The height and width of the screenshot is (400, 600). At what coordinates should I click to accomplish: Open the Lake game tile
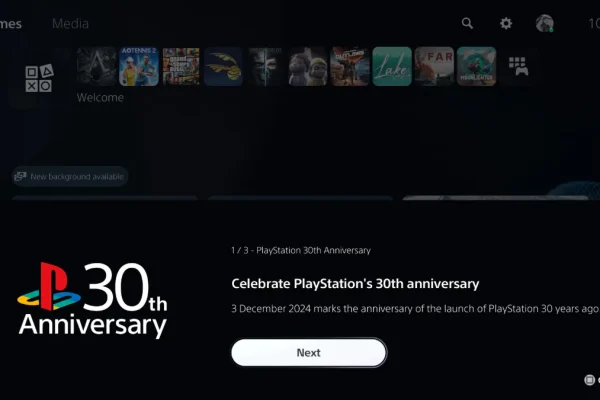pos(392,66)
